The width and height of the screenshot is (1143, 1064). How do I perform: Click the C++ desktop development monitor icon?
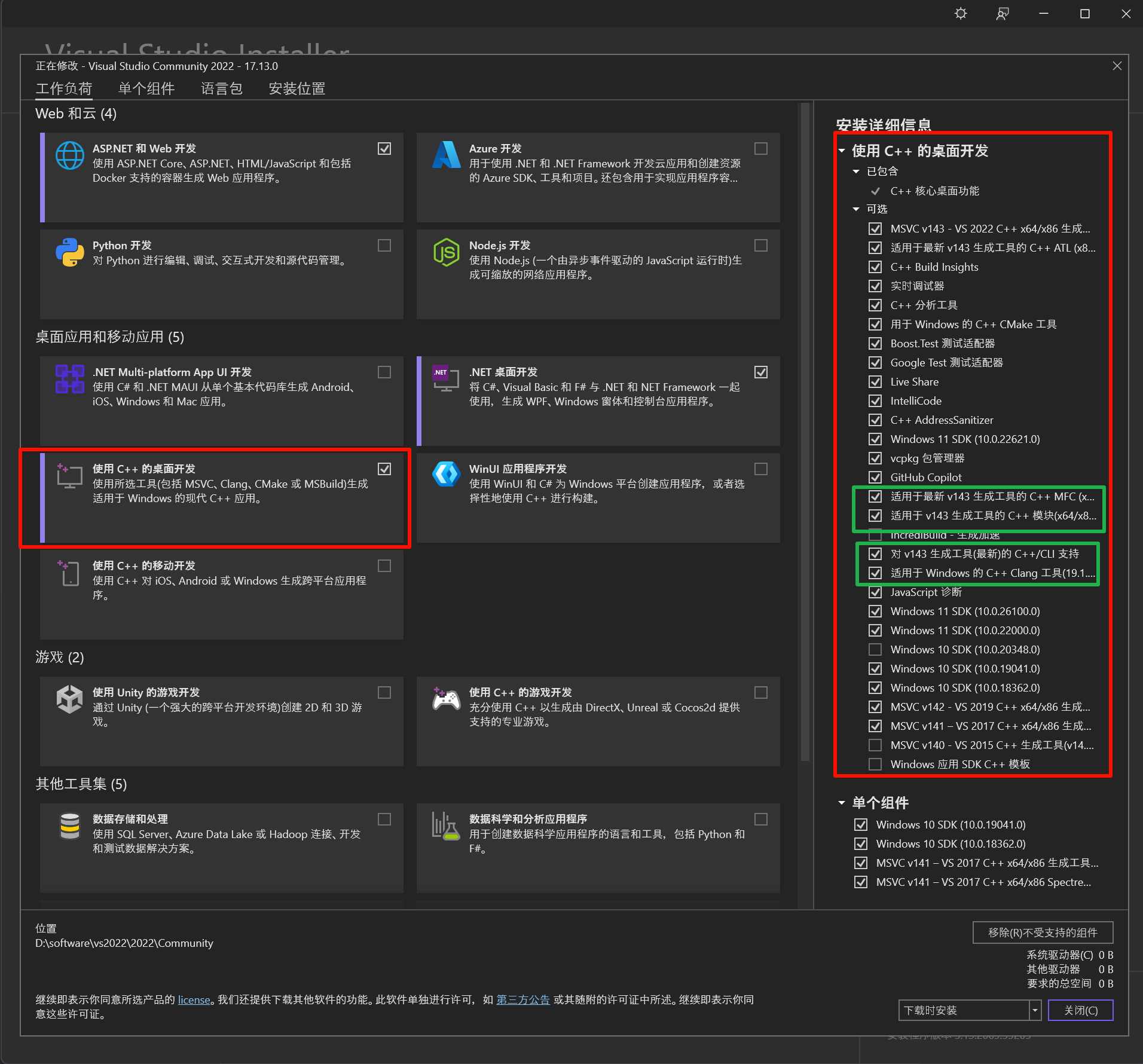click(69, 476)
